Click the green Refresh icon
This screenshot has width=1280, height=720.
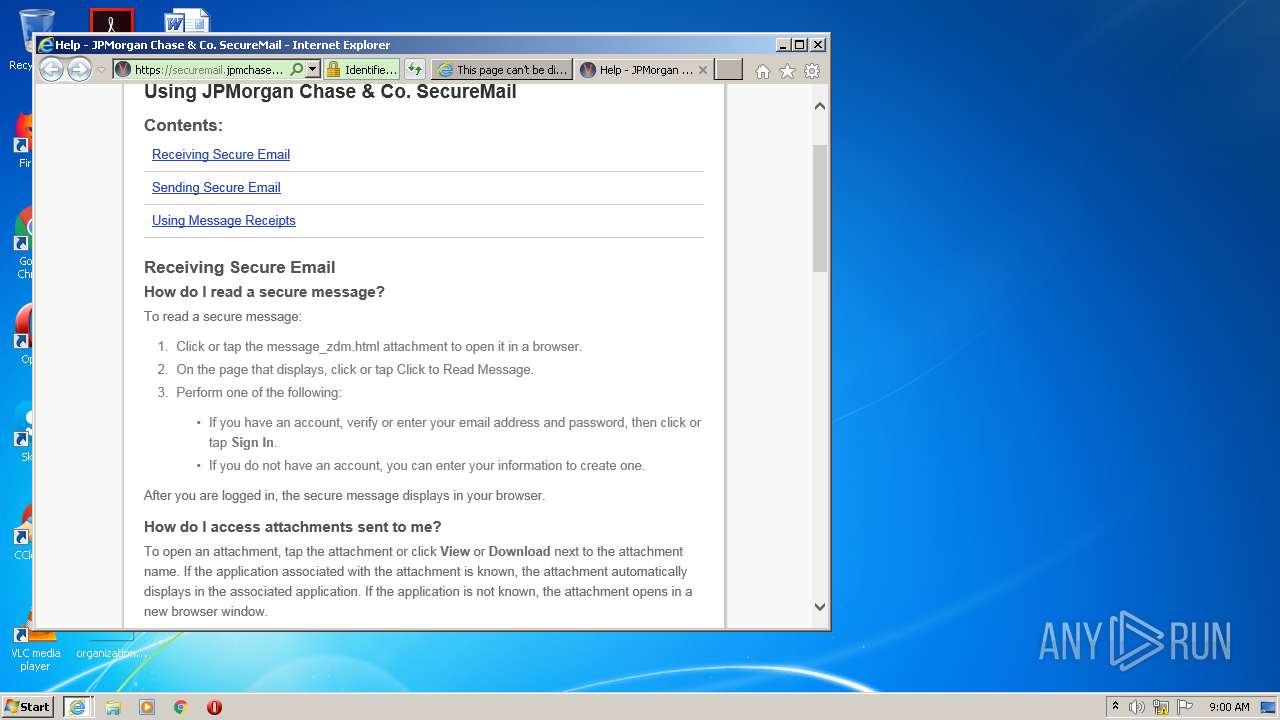tap(415, 70)
